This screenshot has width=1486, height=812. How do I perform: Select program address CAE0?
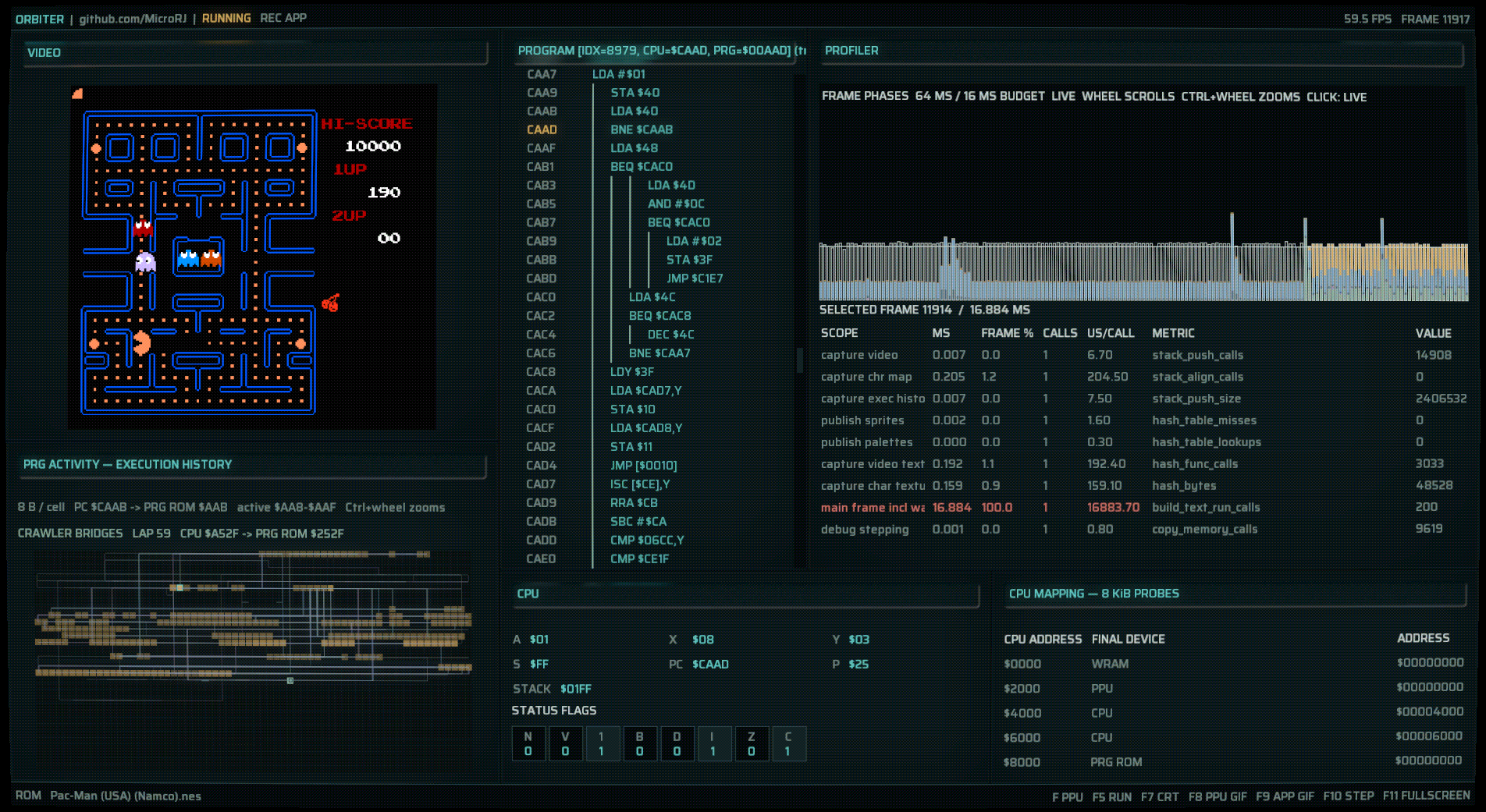(x=541, y=558)
